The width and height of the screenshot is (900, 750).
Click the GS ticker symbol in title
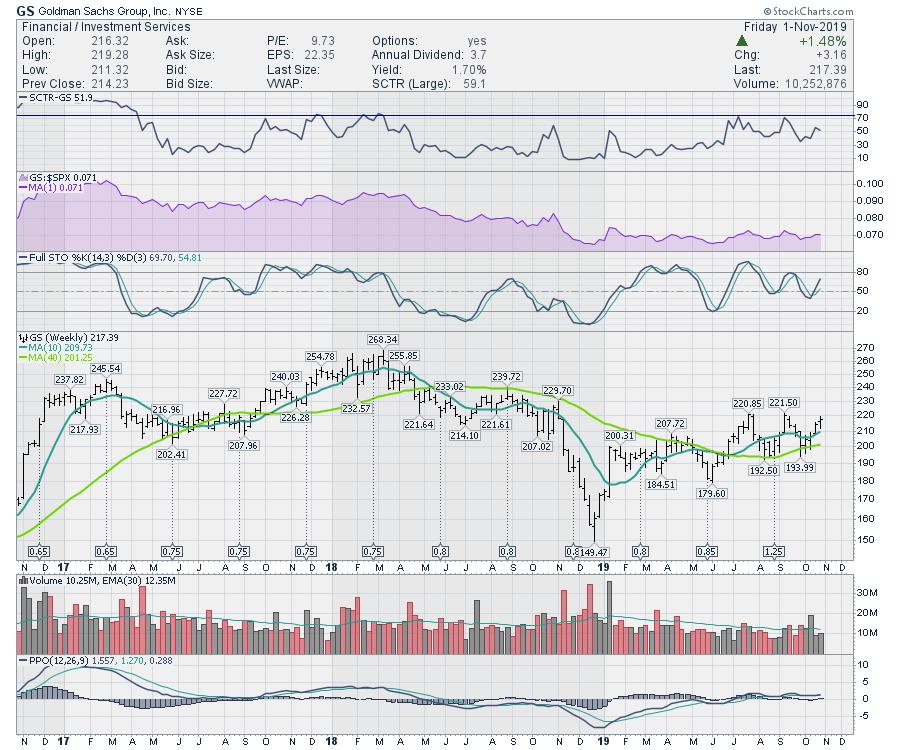coord(25,11)
